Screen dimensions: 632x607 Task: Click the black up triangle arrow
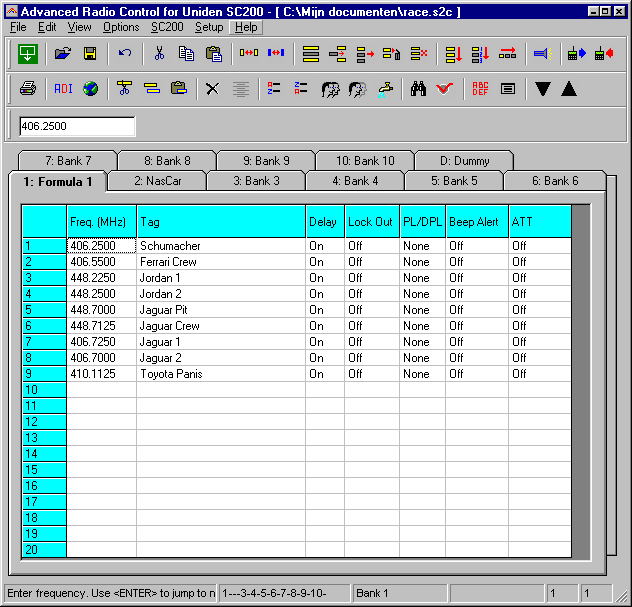(x=569, y=88)
